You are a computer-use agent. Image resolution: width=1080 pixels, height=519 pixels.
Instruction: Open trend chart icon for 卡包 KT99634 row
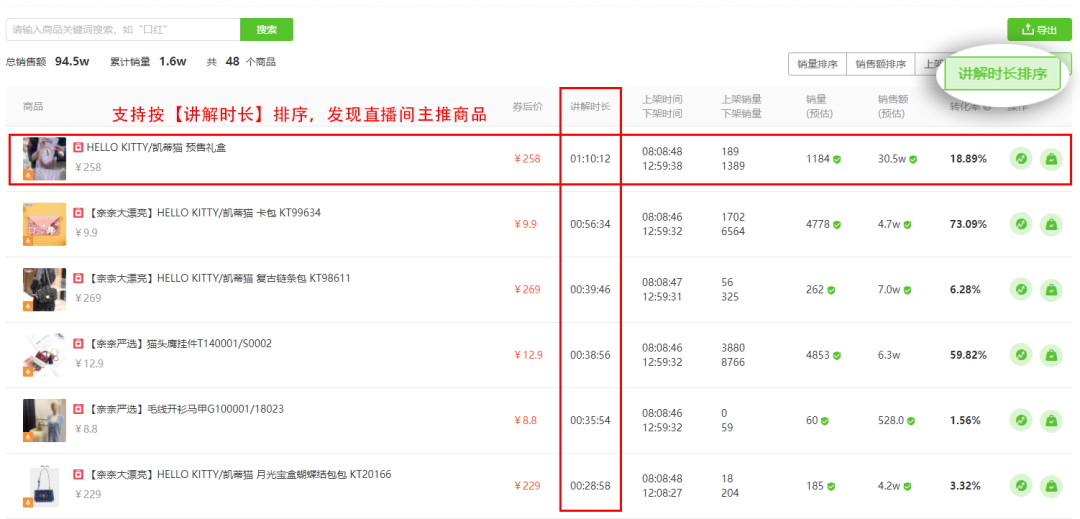pos(1021,224)
